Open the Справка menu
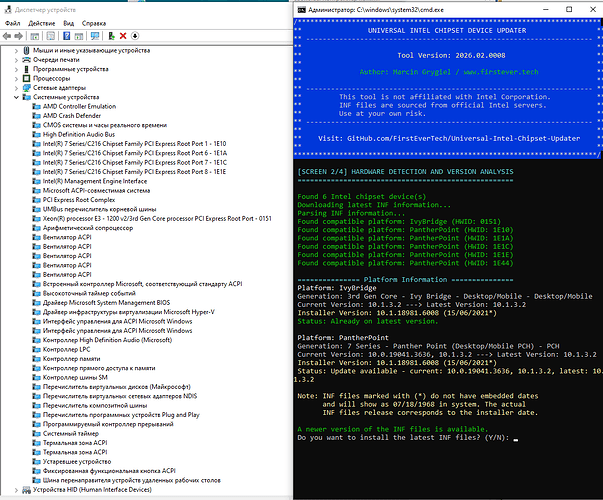603x500 pixels. coord(93,23)
